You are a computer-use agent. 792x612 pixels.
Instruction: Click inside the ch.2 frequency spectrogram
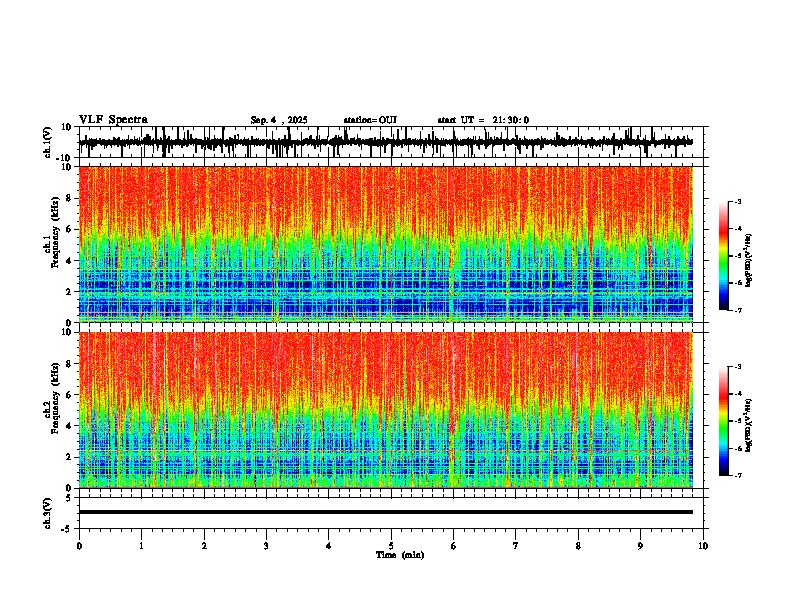tap(385, 410)
